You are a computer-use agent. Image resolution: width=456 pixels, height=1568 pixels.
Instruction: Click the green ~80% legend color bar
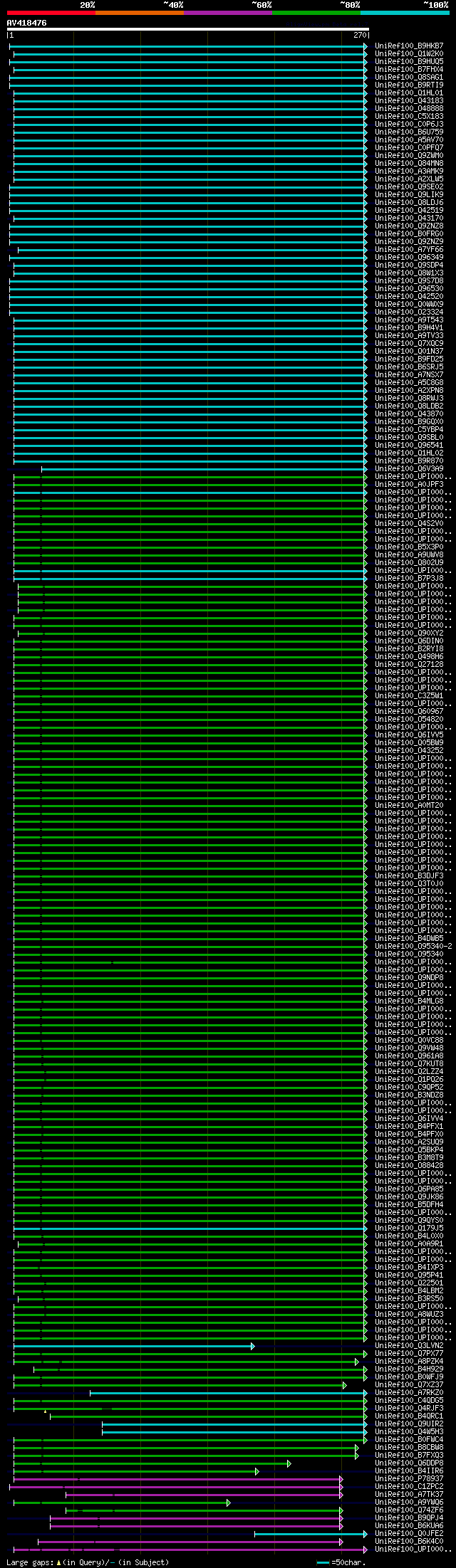coord(316,12)
